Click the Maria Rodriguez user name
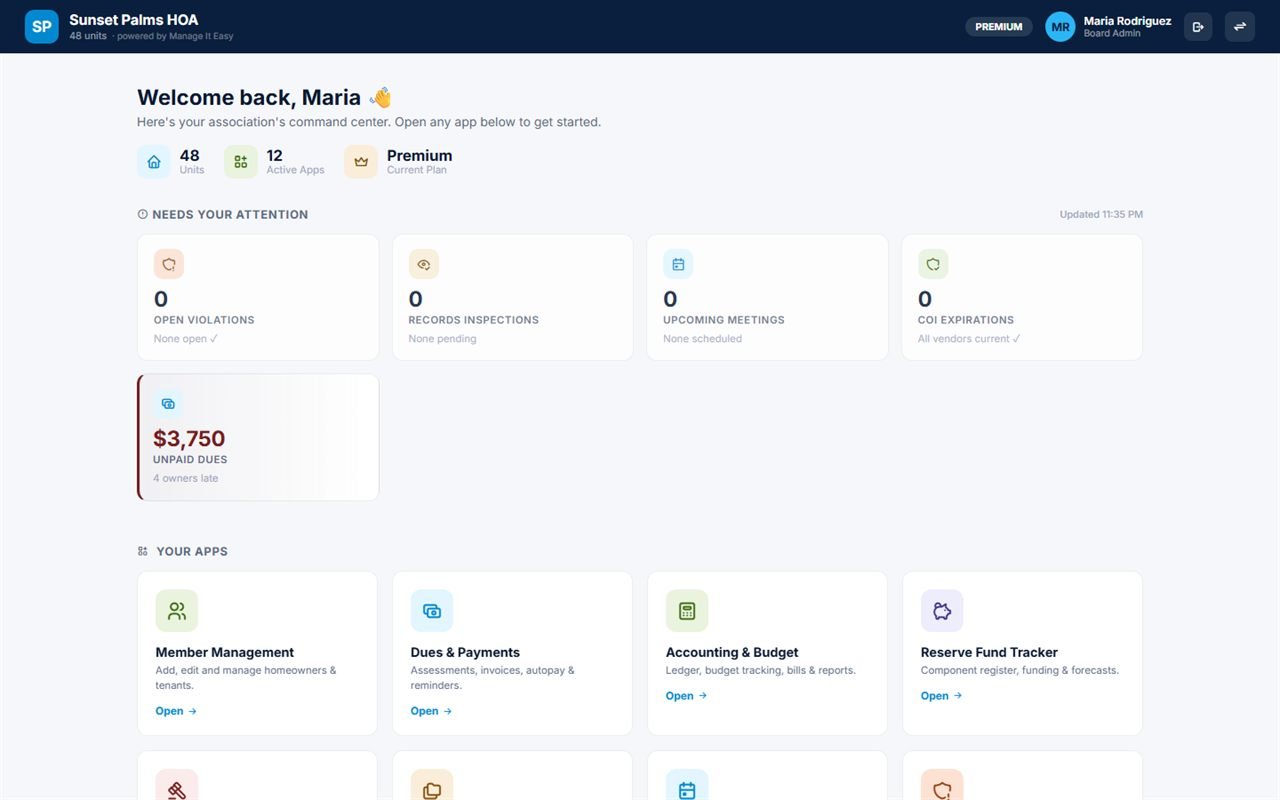Image resolution: width=1280 pixels, height=800 pixels. (x=1127, y=21)
